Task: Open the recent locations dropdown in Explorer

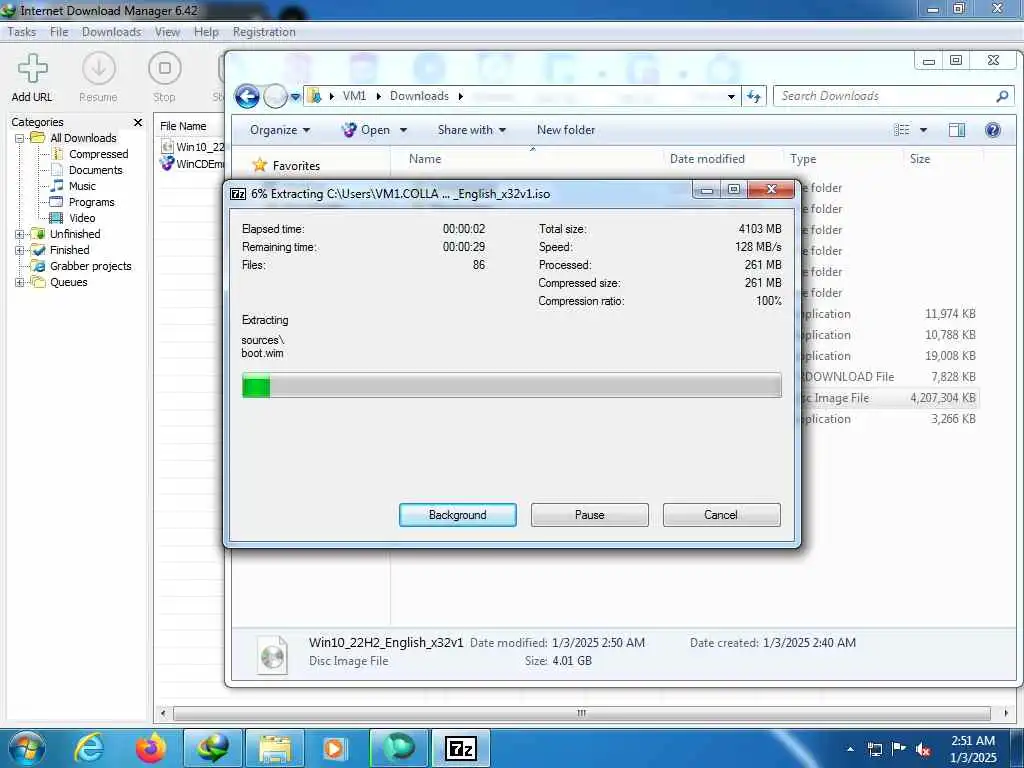Action: coord(295,97)
